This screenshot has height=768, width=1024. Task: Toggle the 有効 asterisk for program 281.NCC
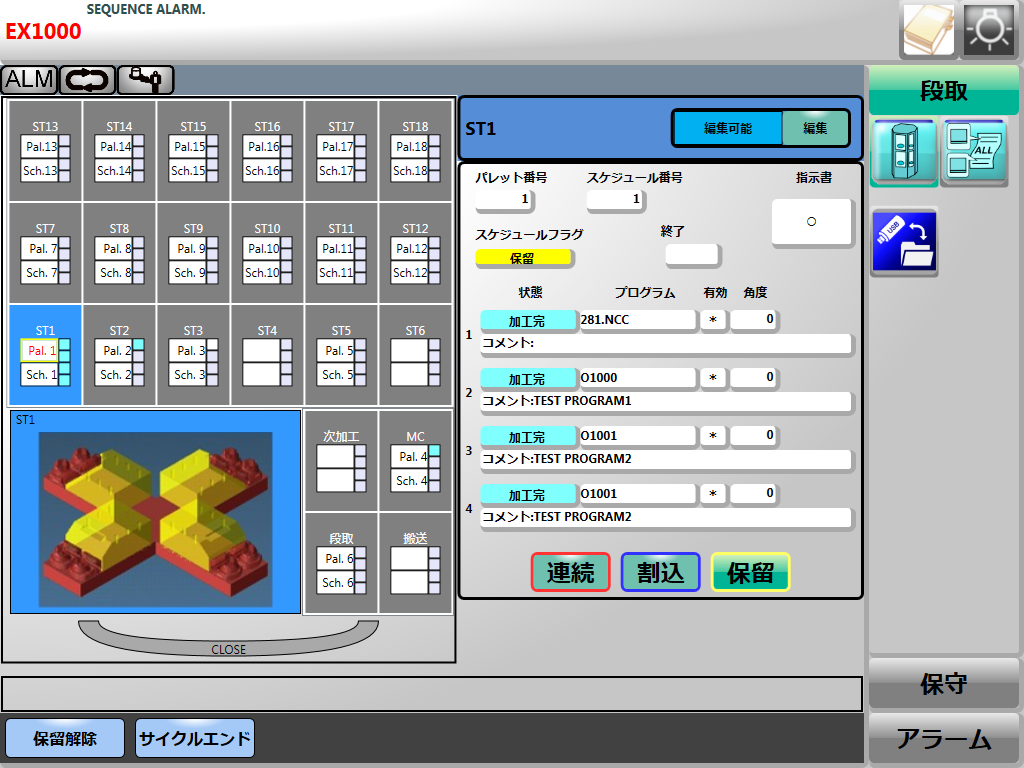pyautogui.click(x=713, y=320)
